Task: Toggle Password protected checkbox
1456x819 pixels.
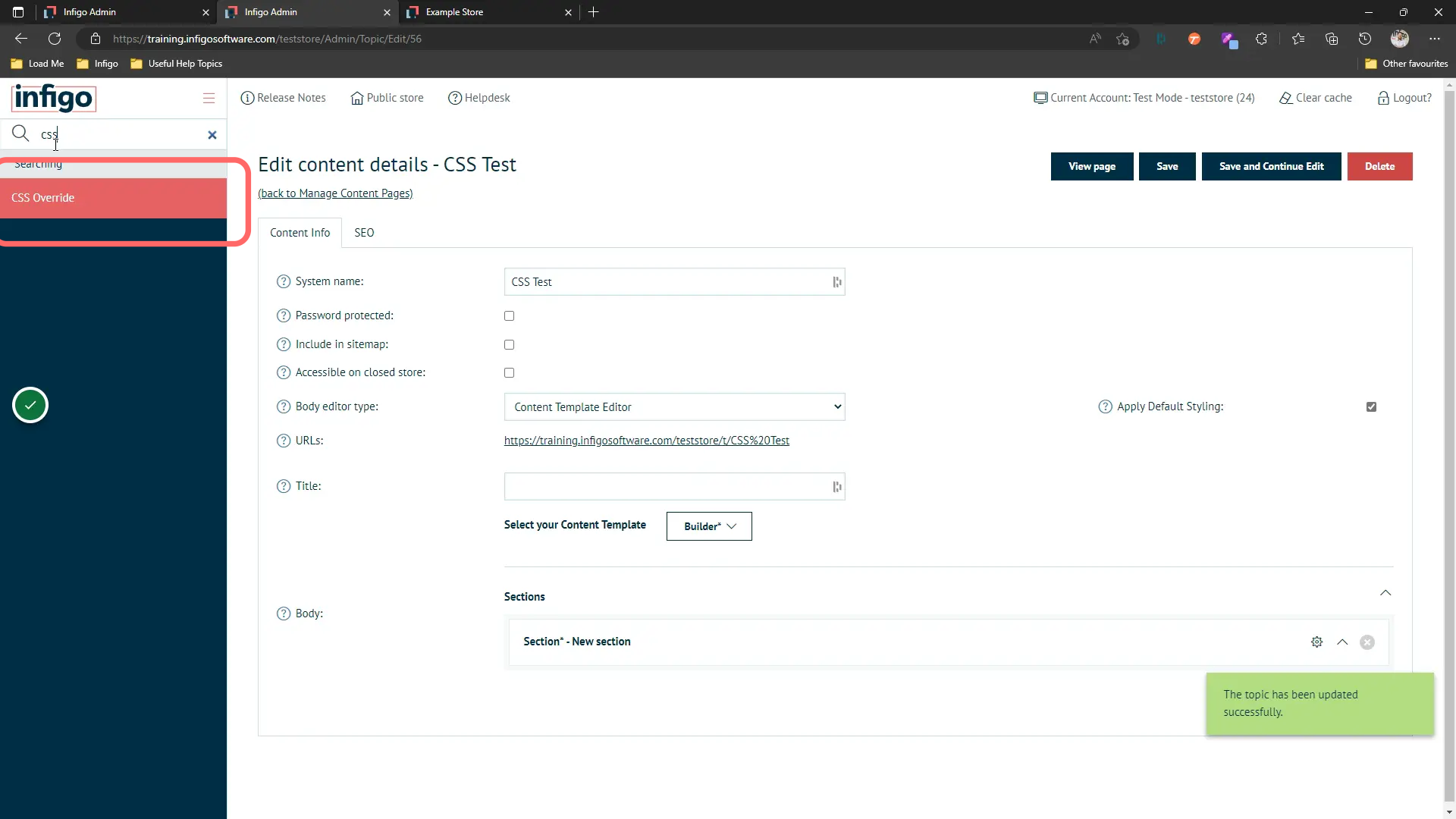Action: (x=510, y=315)
